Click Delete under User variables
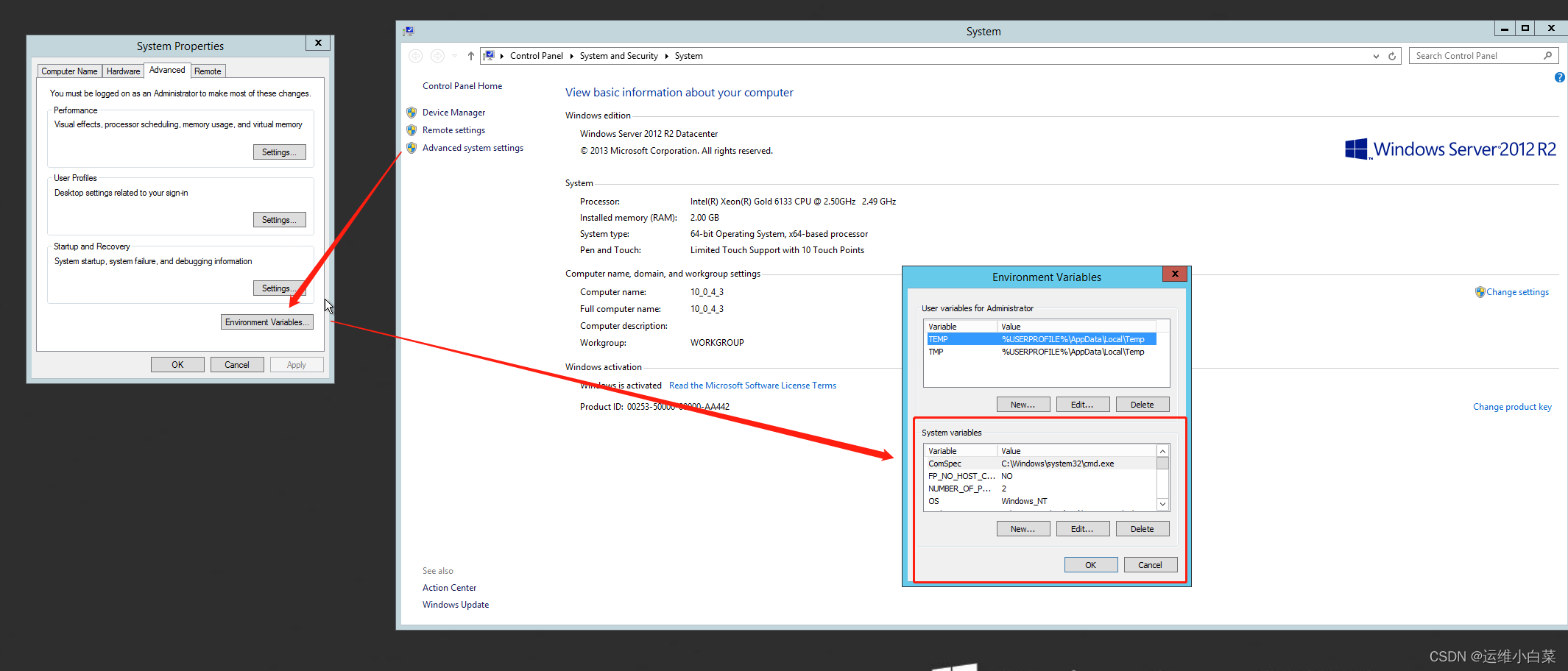 1142,405
